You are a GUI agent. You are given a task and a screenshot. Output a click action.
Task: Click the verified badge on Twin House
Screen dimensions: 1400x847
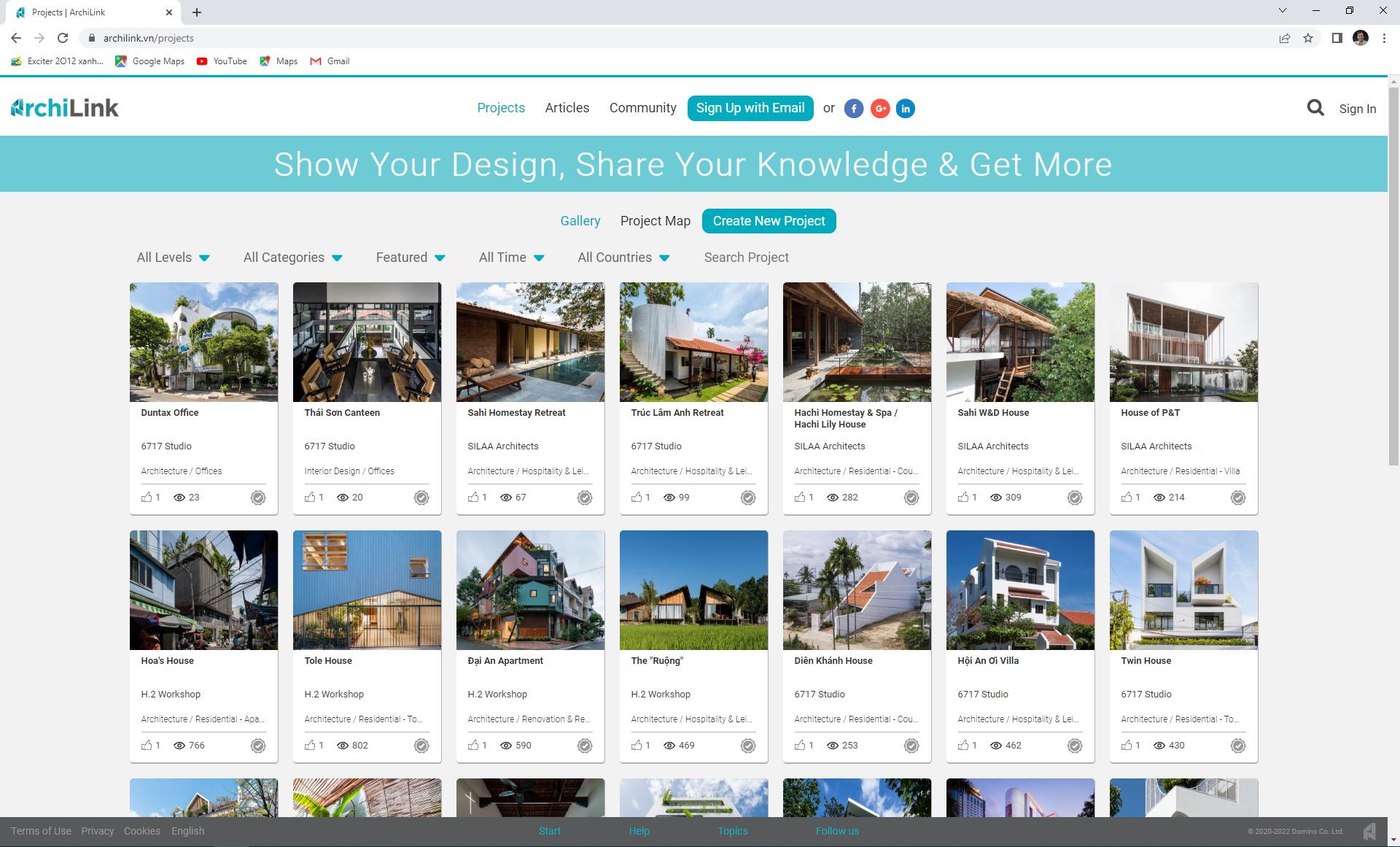(x=1238, y=746)
